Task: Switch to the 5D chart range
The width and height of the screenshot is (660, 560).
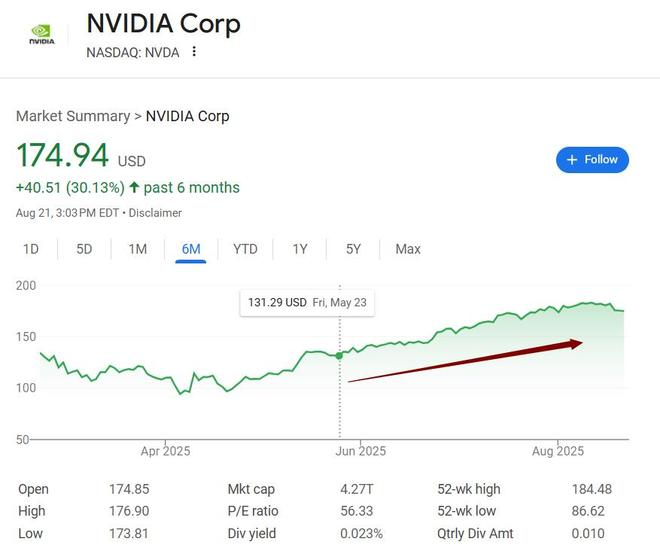Action: point(84,249)
